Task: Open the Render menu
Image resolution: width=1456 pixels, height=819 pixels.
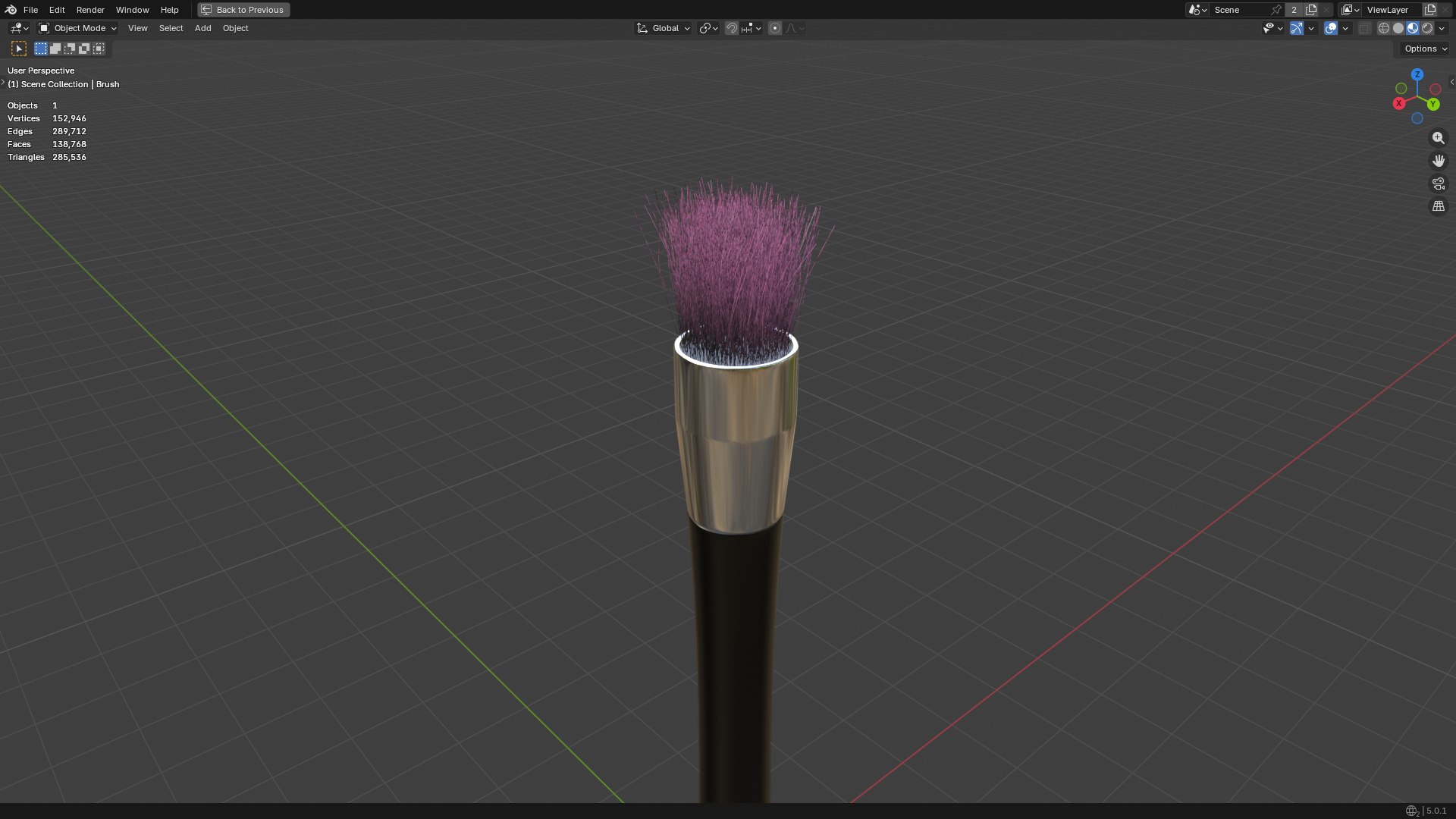Action: pyautogui.click(x=90, y=10)
